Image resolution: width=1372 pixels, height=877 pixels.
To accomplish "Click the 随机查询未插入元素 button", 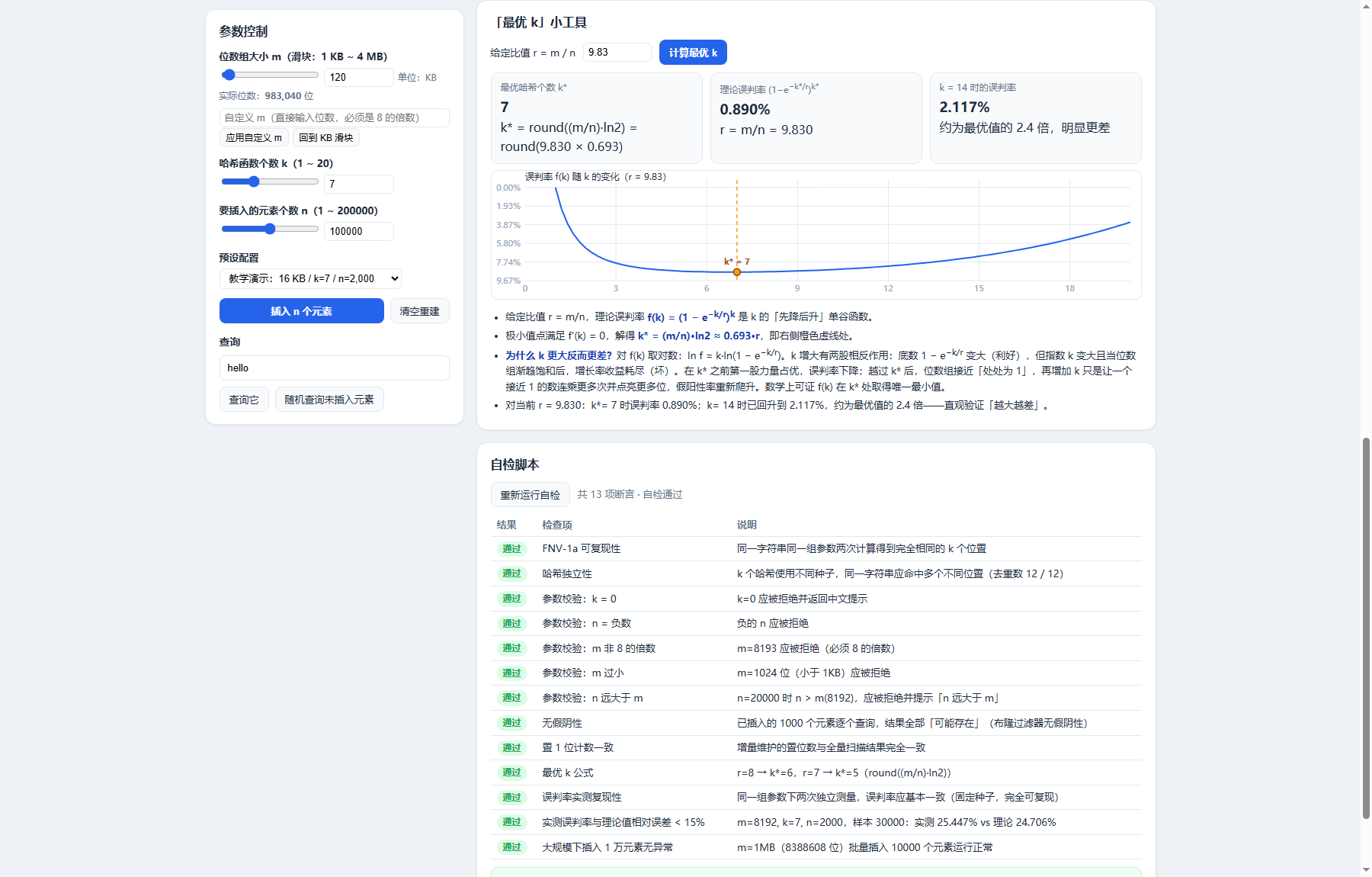I will click(x=329, y=400).
